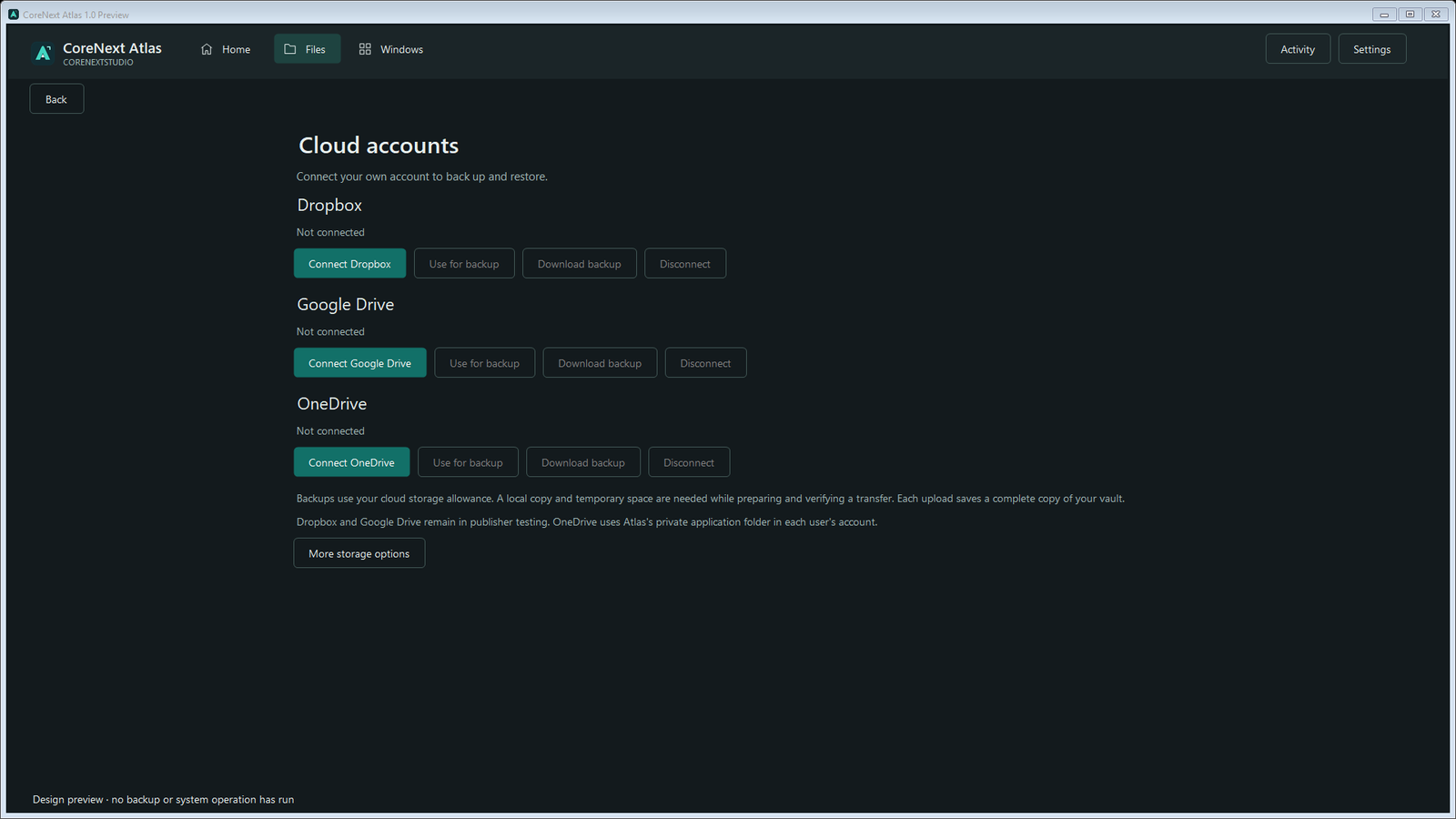Click the Cloud accounts heading

[x=379, y=146]
